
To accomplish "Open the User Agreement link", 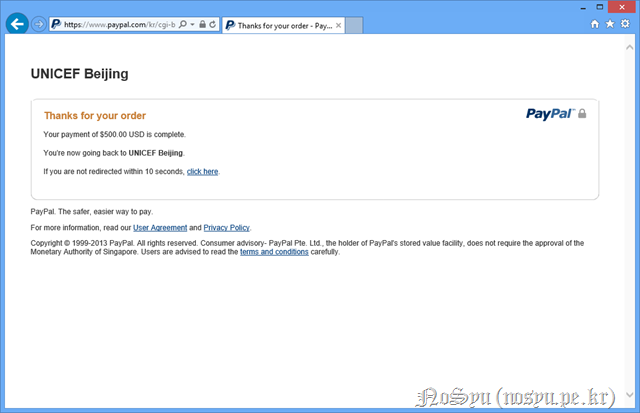I will point(159,228).
